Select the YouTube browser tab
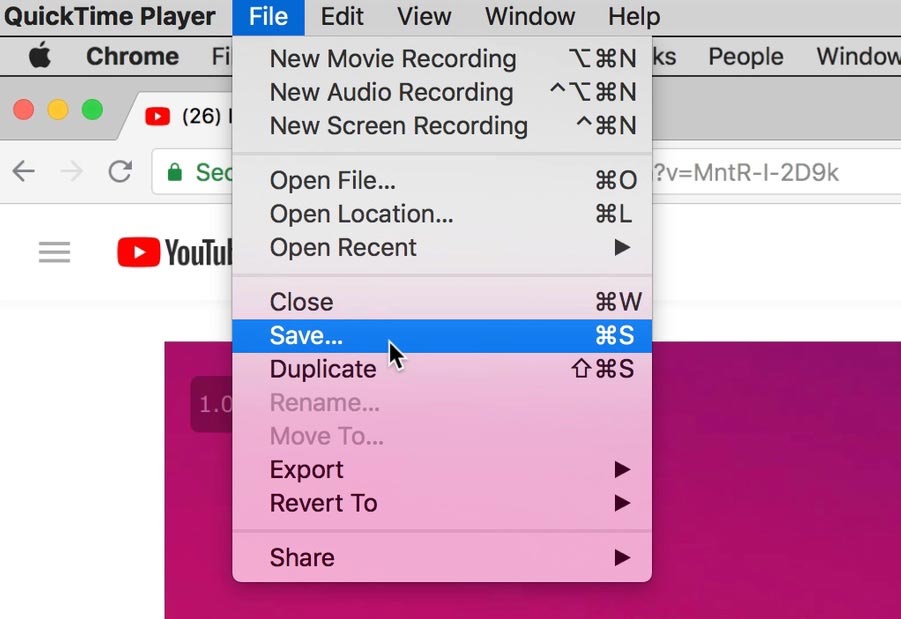The height and width of the screenshot is (619, 901). tap(184, 117)
